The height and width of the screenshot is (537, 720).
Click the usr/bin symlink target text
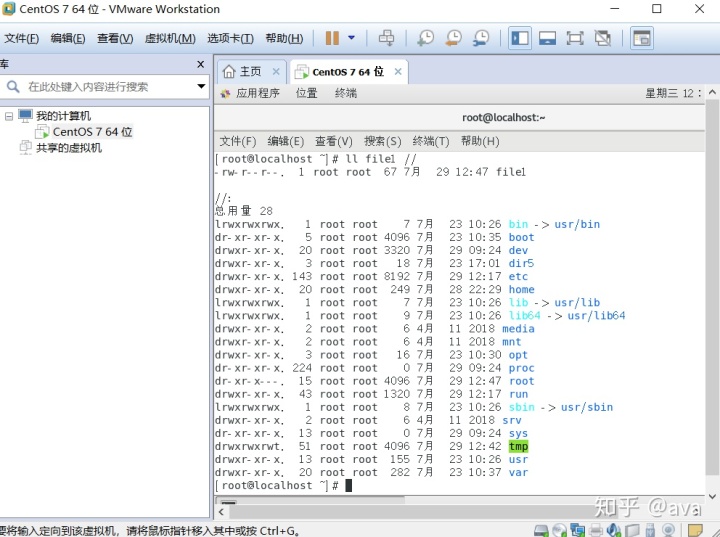(x=577, y=224)
